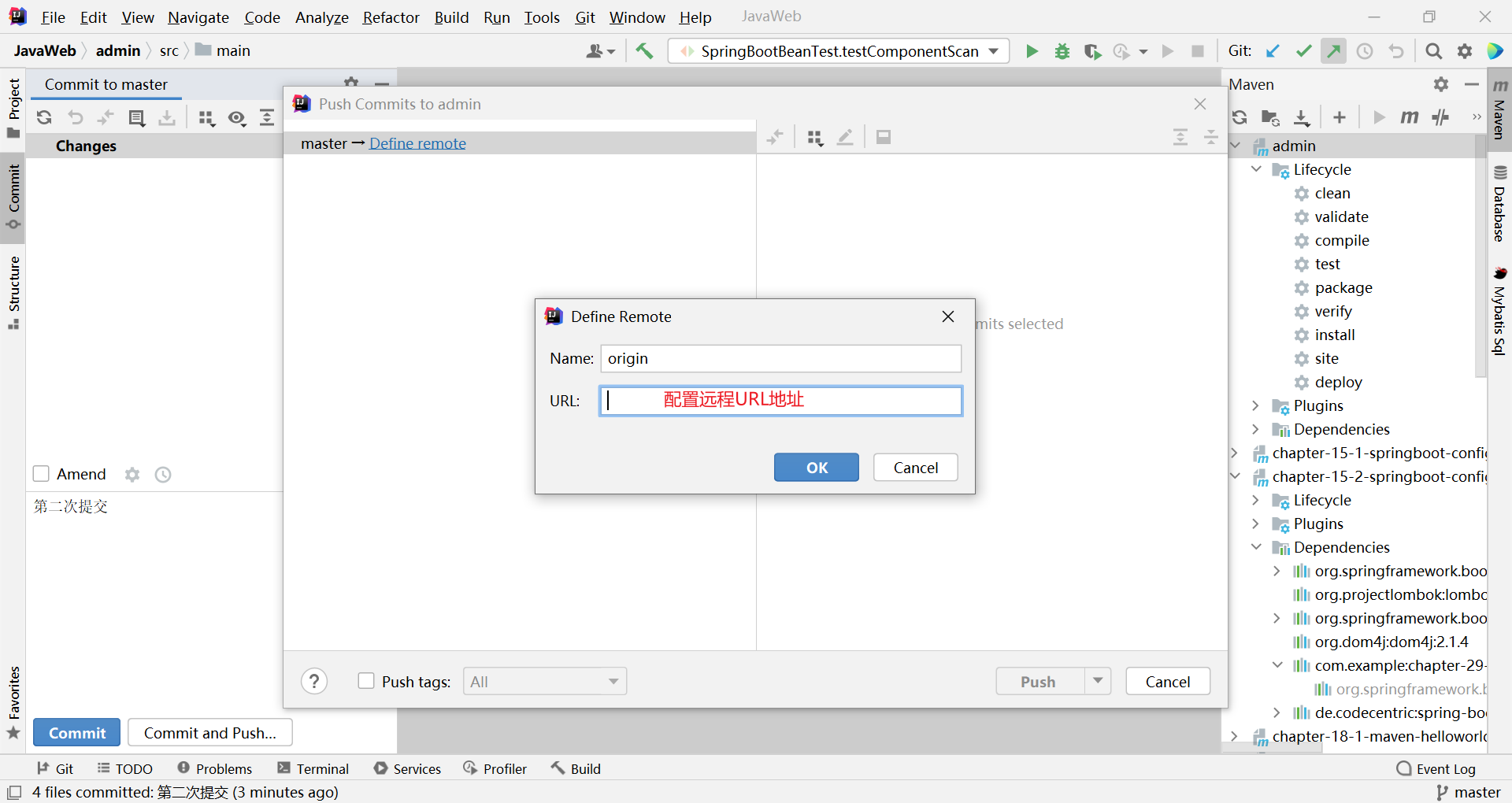Open the Push button dropdown arrow
Image resolution: width=1512 pixels, height=803 pixels.
tap(1098, 681)
